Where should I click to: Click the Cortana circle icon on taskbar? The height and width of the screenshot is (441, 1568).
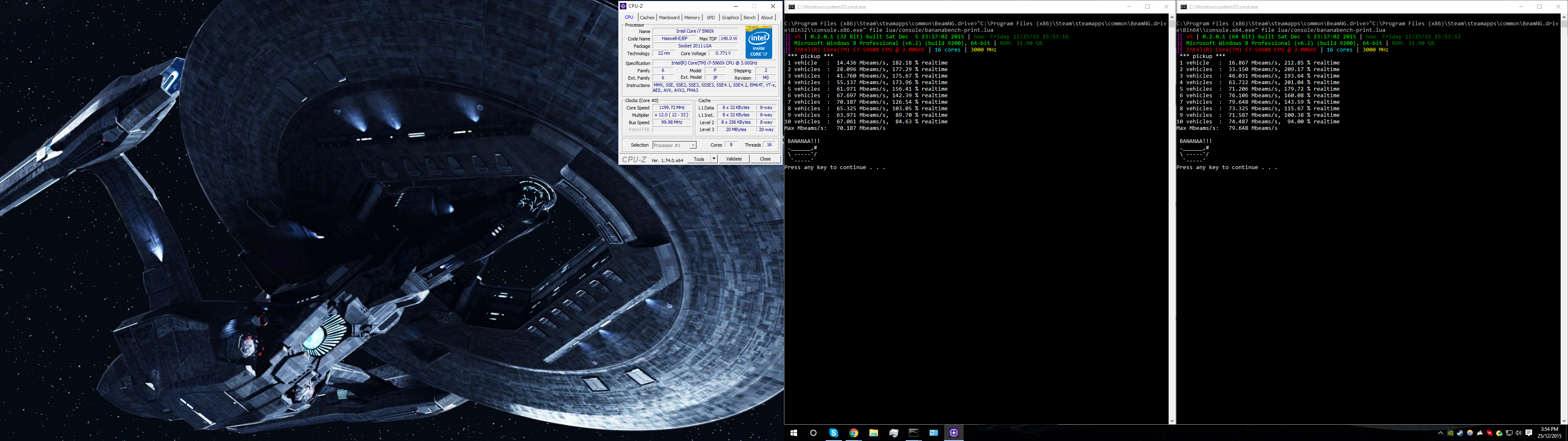click(813, 433)
